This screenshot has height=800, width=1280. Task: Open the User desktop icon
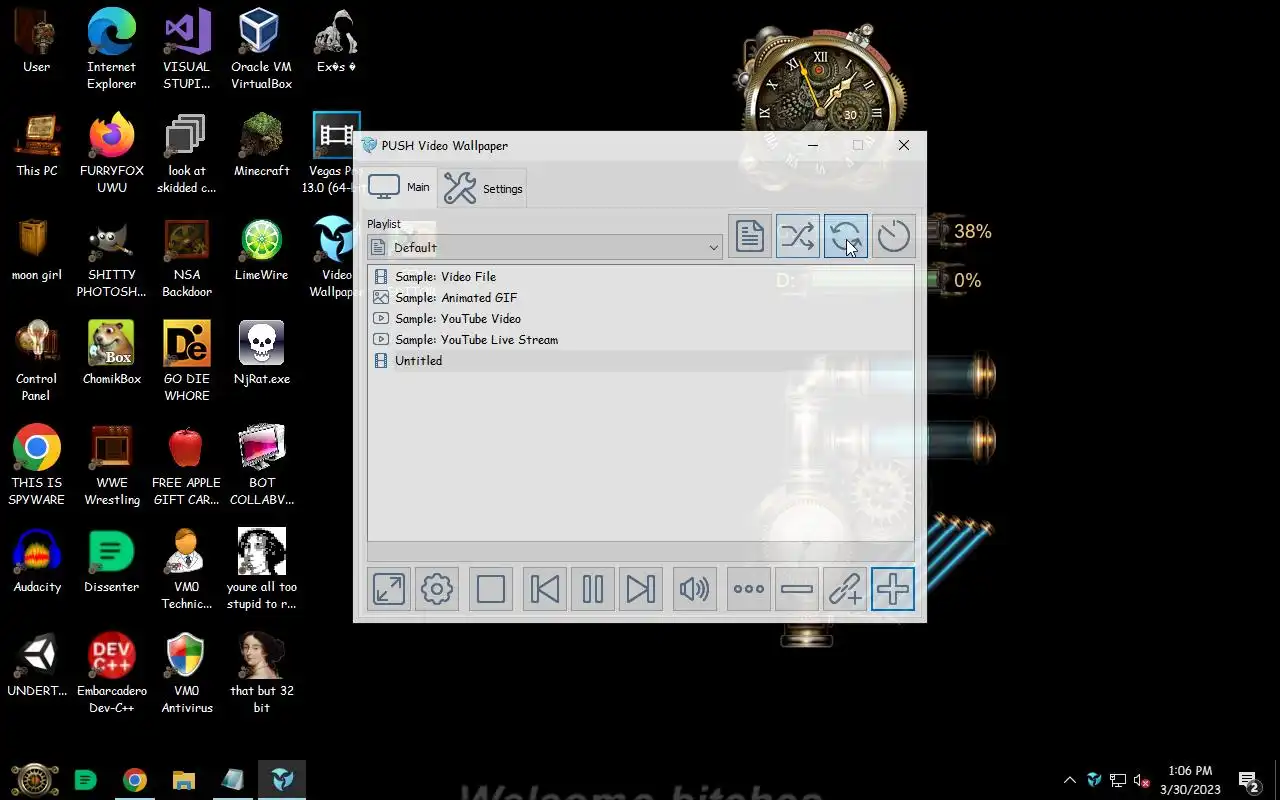click(x=37, y=42)
